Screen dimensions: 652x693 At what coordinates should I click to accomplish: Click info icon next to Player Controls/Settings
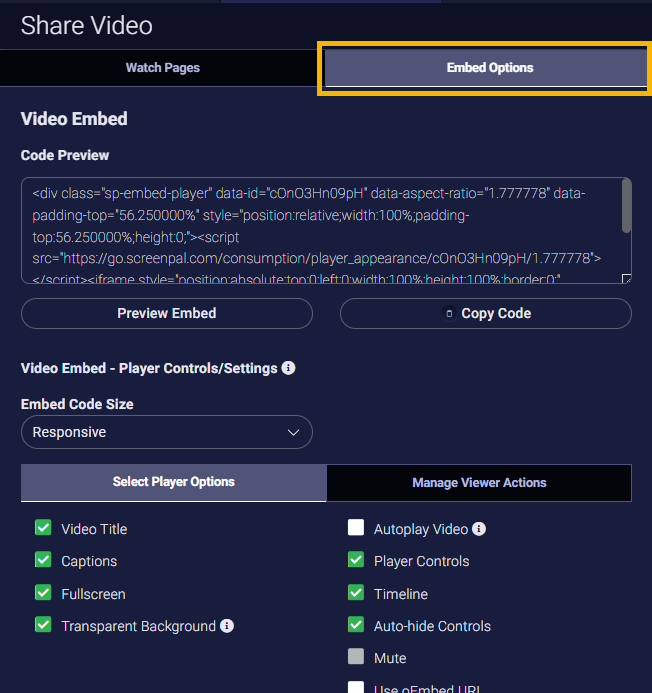[289, 368]
